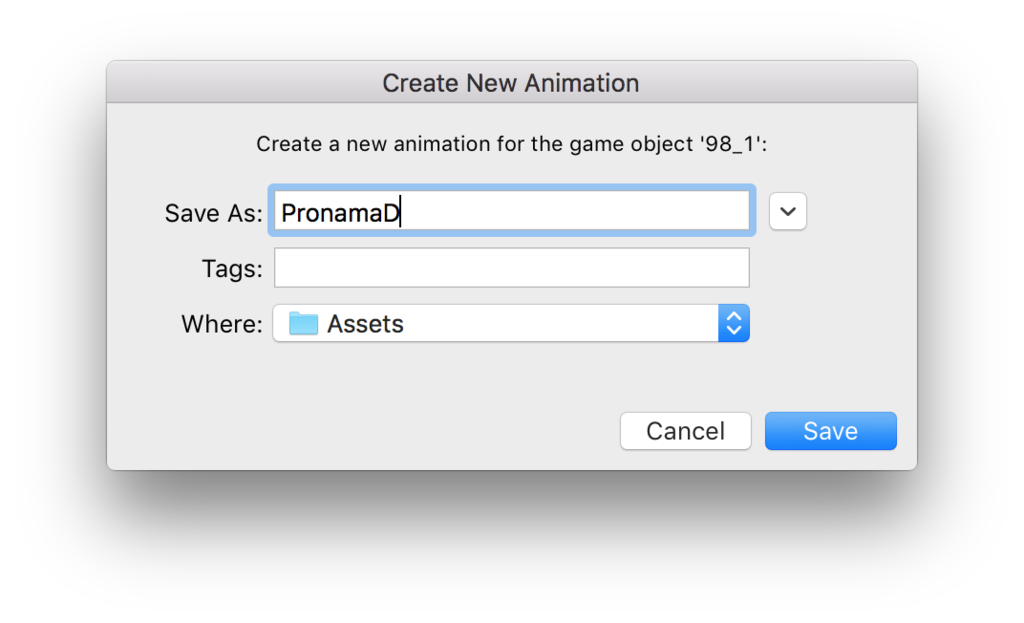Select the 'Save As:' label
Image resolution: width=1024 pixels, height=623 pixels.
(x=214, y=213)
